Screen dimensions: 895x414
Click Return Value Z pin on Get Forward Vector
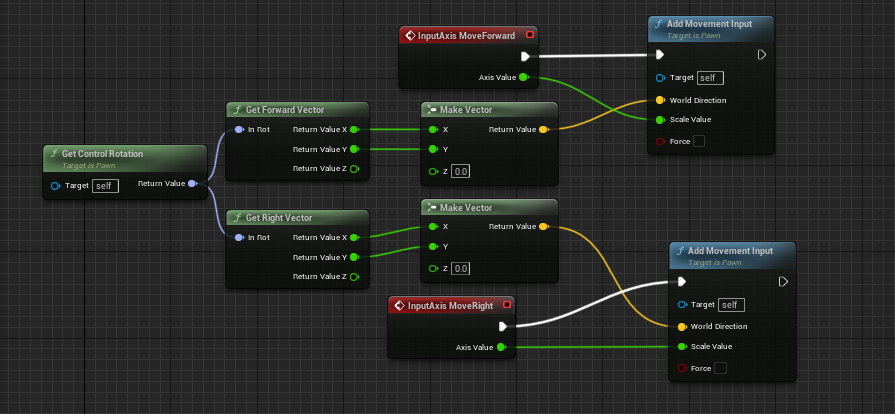click(354, 168)
